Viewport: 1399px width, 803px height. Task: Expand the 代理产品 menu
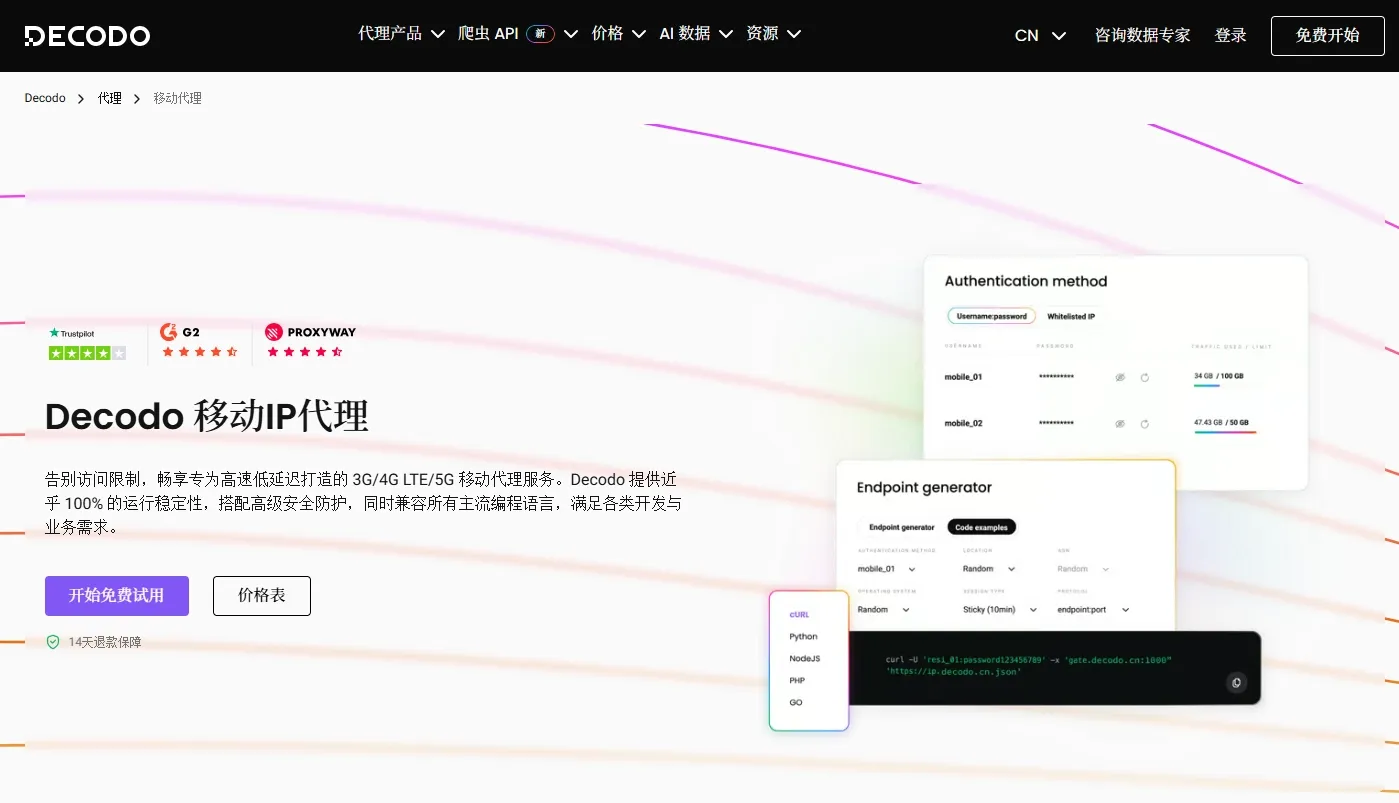coord(401,34)
